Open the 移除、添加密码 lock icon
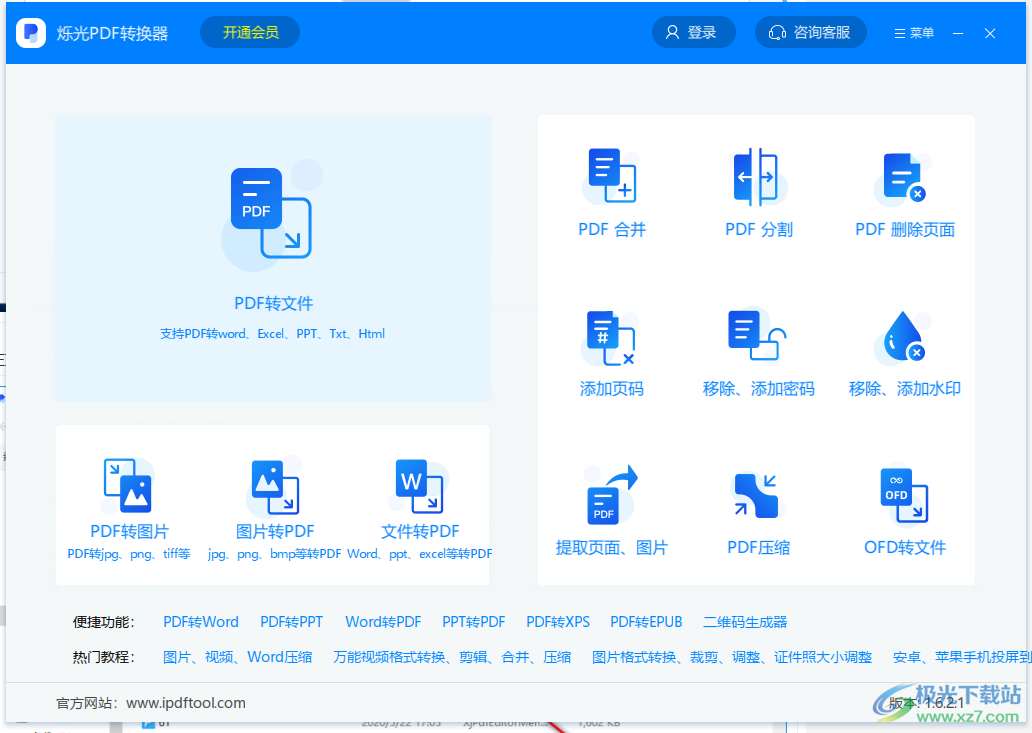Viewport: 1032px width, 733px height. (757, 336)
